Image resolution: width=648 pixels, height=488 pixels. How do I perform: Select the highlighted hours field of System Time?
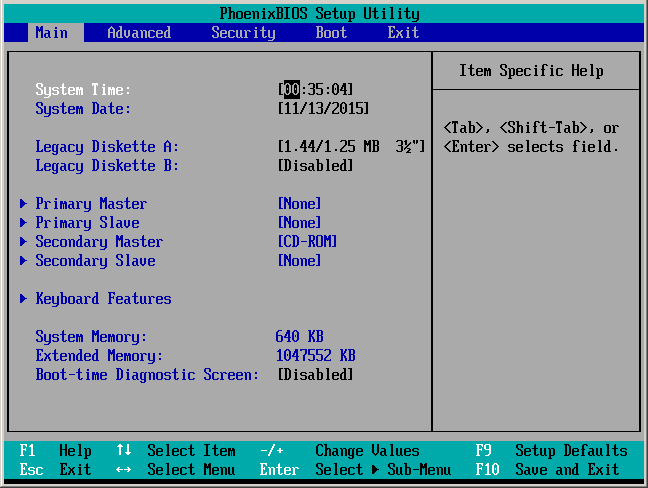pyautogui.click(x=292, y=89)
